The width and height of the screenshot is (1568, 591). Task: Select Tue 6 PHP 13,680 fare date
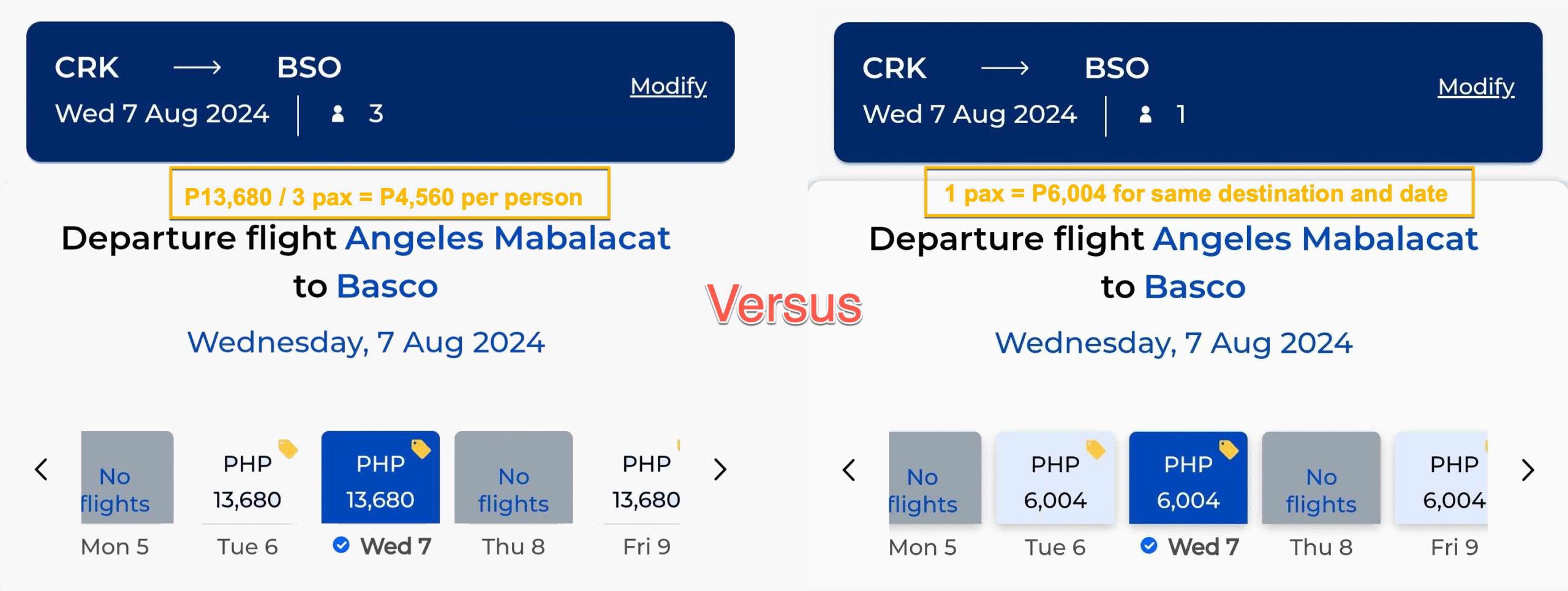point(248,481)
